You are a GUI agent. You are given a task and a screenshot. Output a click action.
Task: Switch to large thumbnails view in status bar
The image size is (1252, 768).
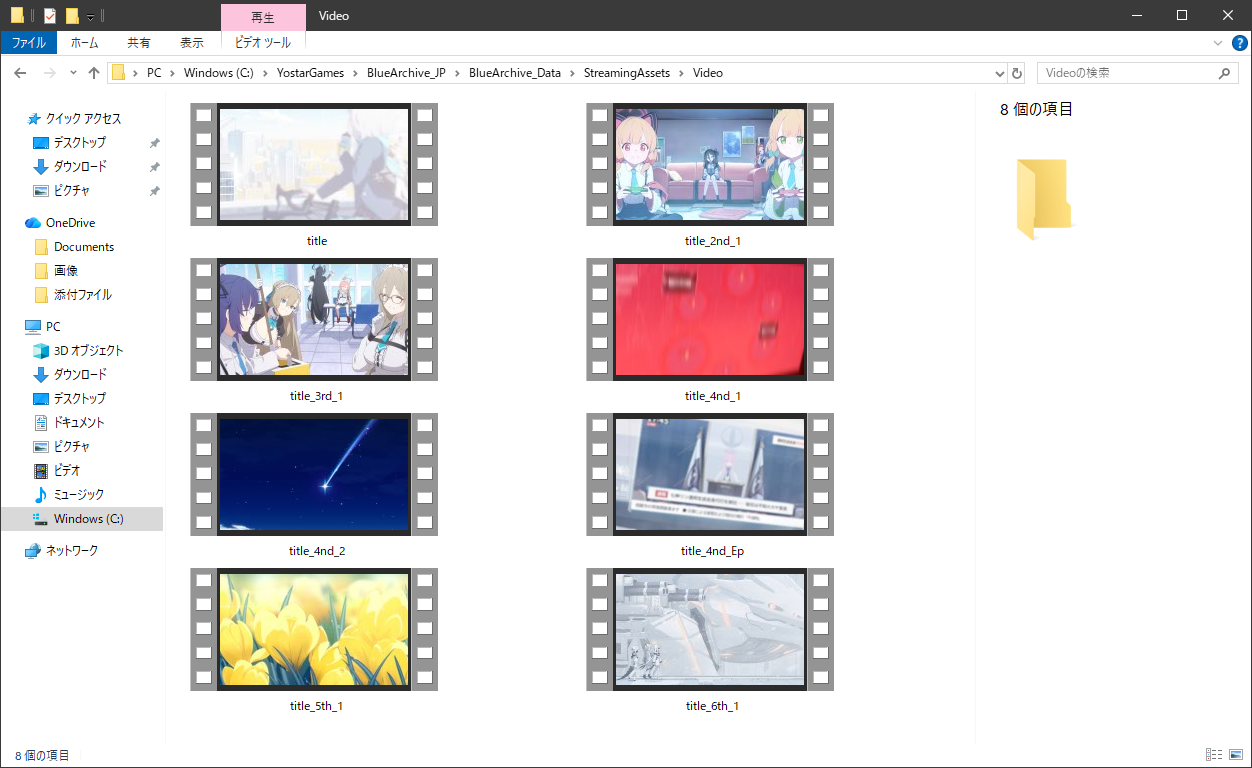click(x=1236, y=755)
